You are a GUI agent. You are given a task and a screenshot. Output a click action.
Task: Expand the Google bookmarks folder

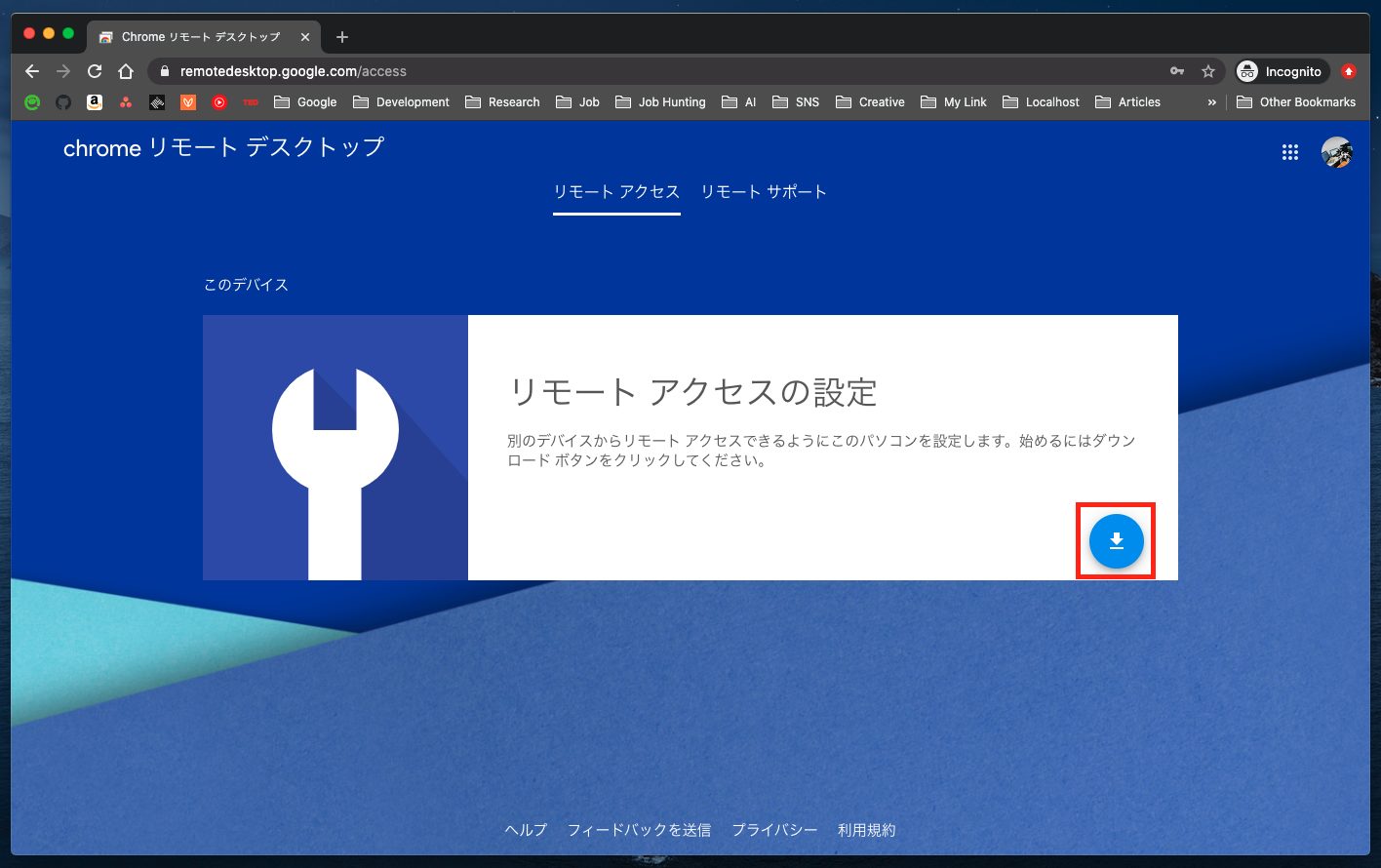[x=305, y=101]
